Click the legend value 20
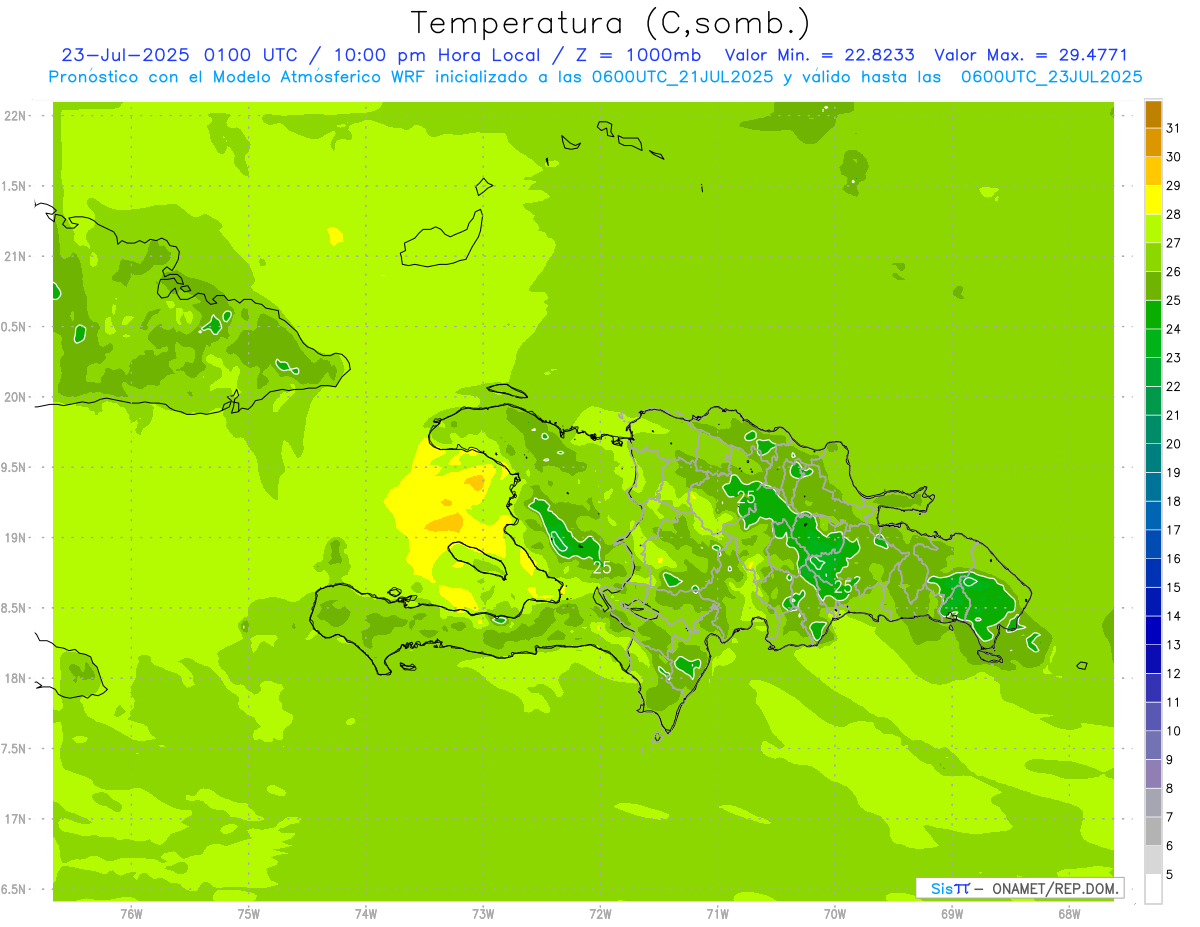 click(x=1173, y=444)
